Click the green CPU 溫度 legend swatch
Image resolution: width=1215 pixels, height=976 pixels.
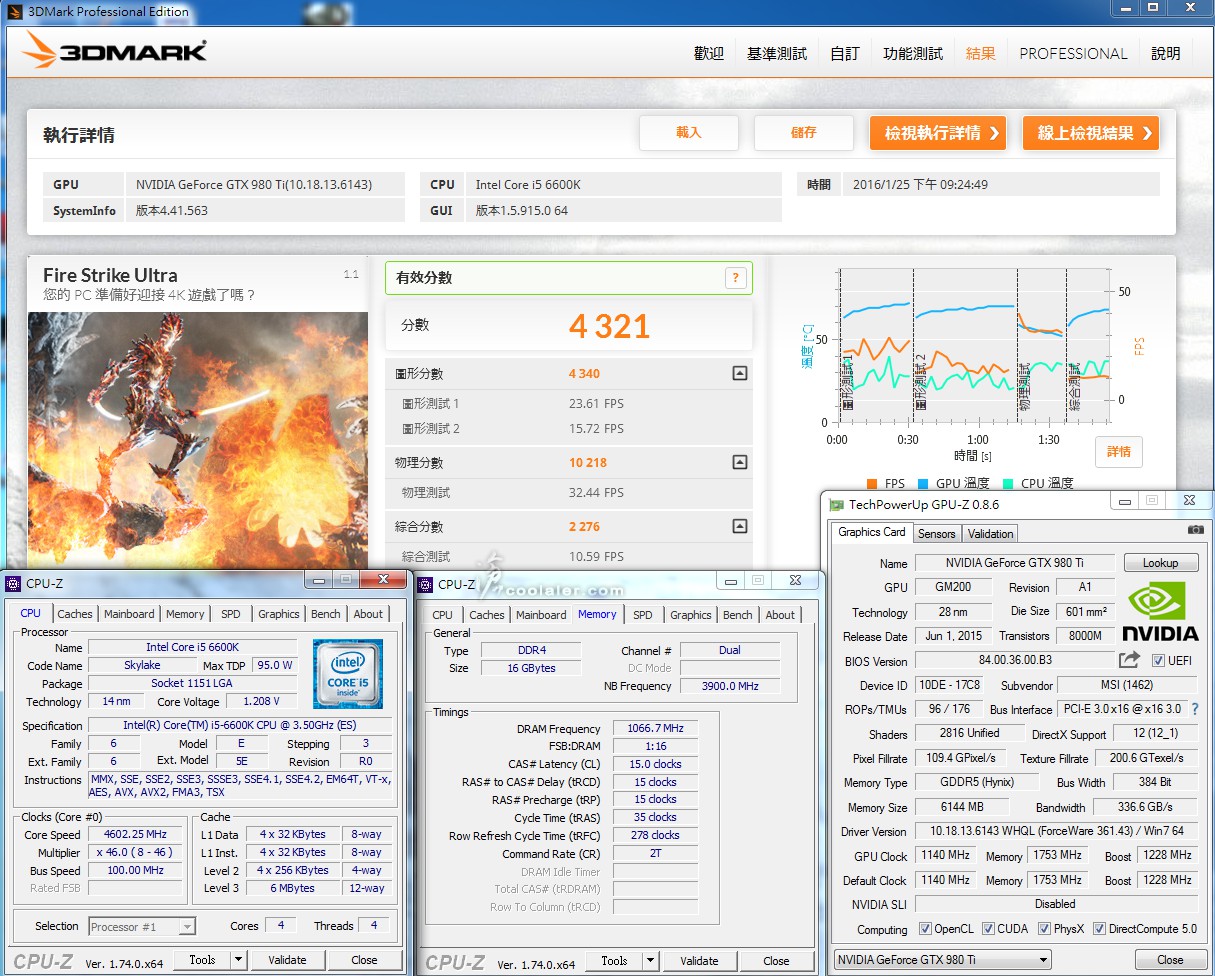click(x=1007, y=484)
